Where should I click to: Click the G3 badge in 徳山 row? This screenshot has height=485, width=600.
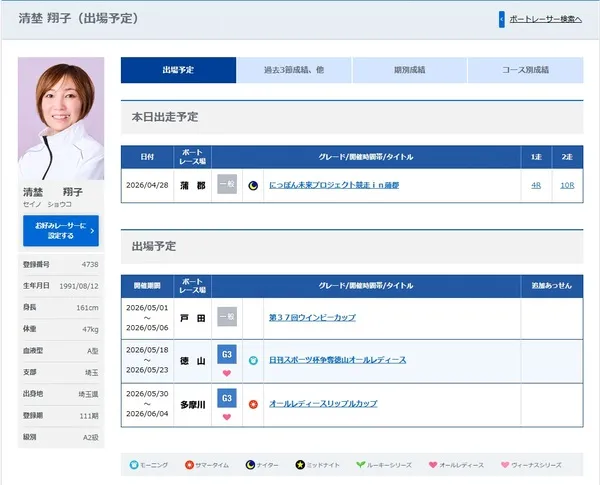227,354
